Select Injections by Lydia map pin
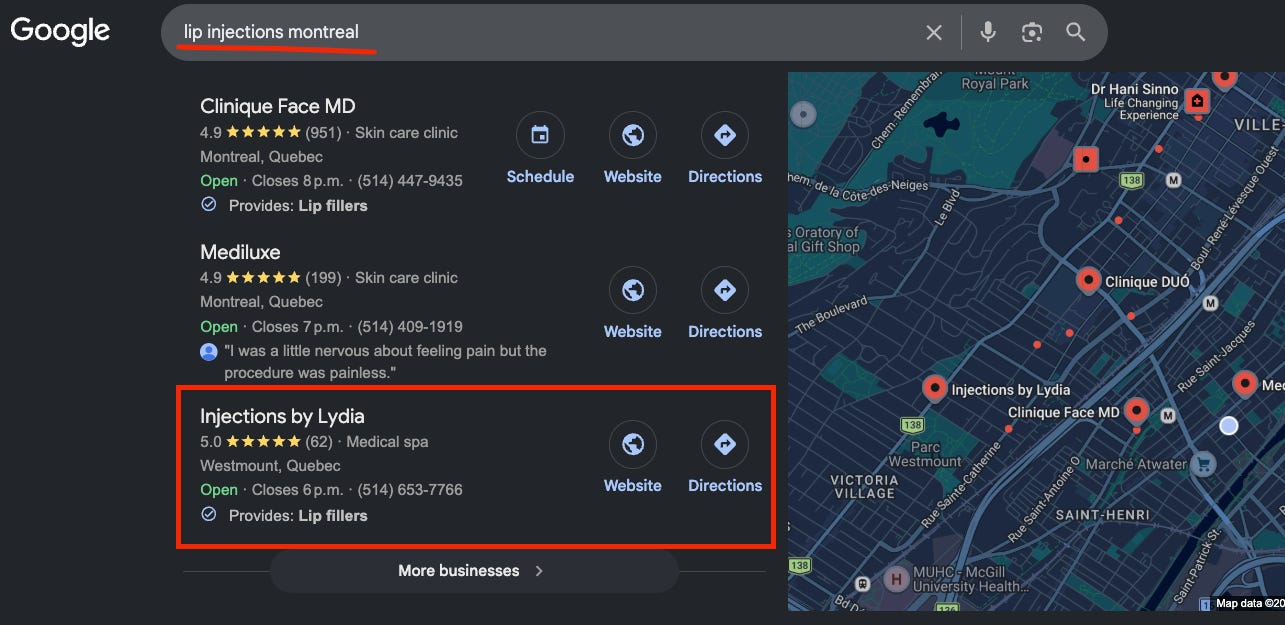This screenshot has width=1285, height=625. pos(935,388)
